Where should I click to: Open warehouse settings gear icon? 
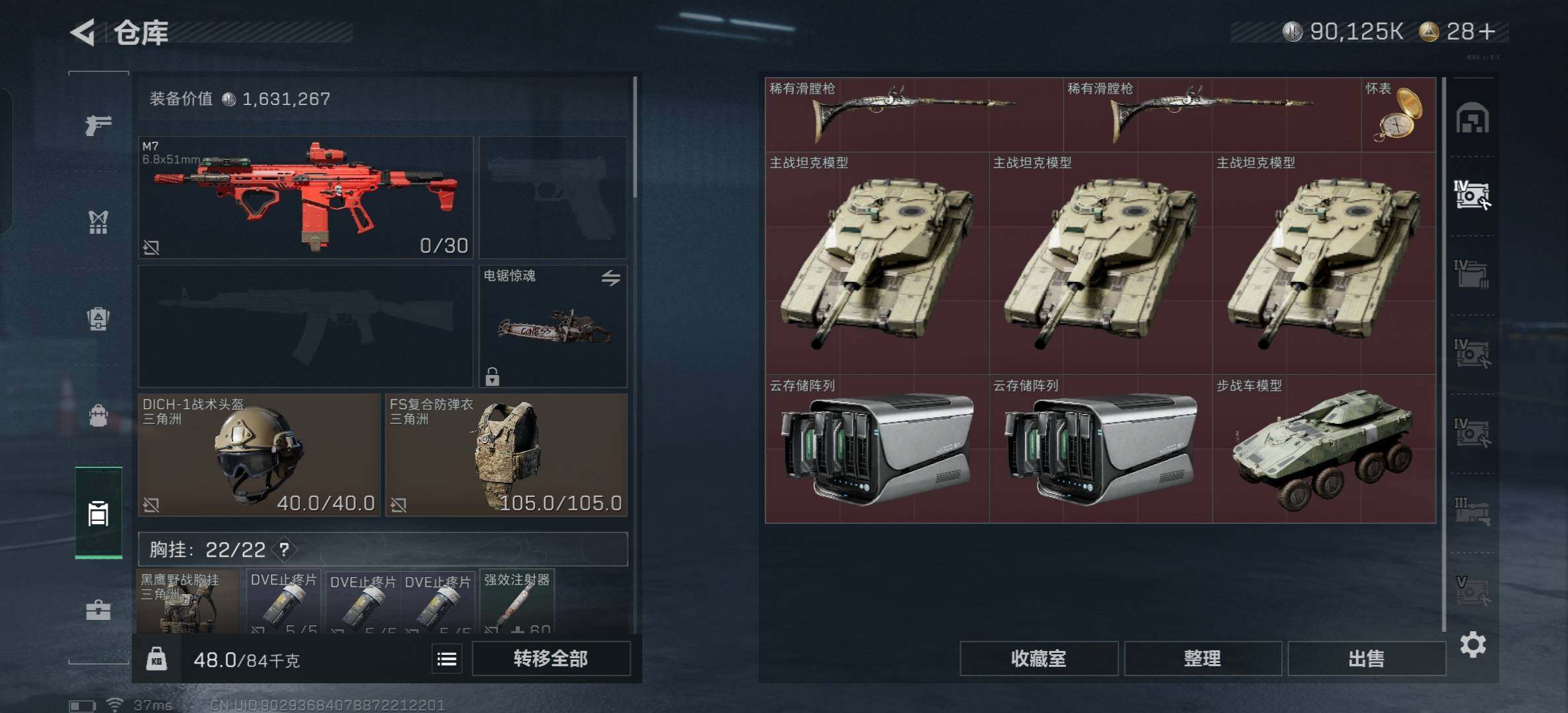point(1473,644)
